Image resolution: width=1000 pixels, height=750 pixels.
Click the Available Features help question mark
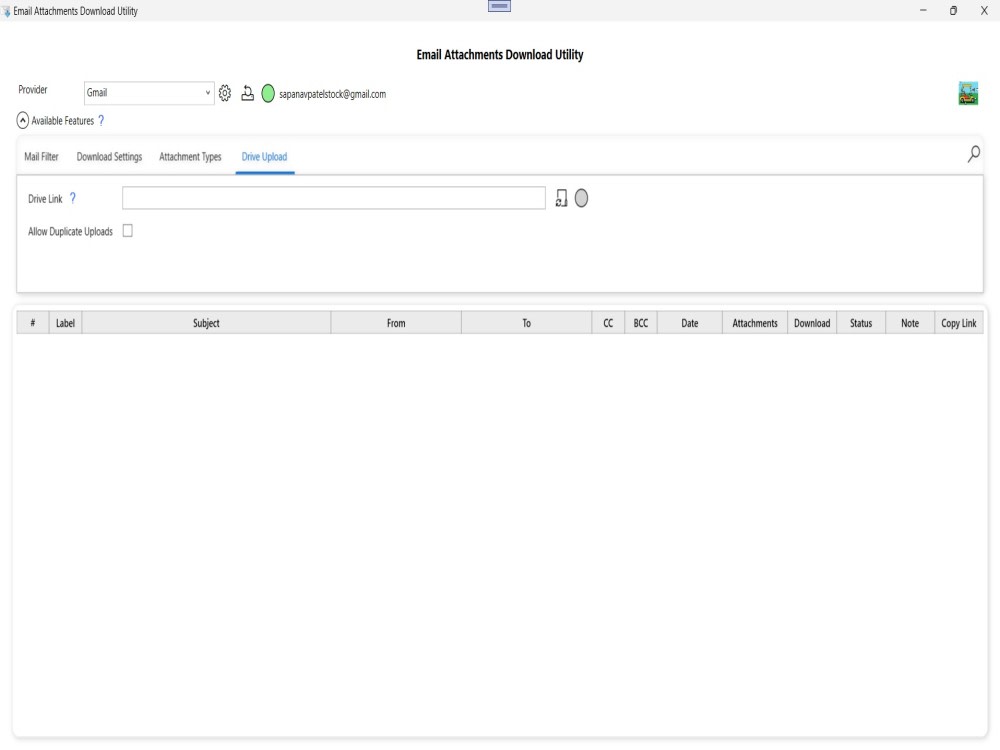pos(101,121)
